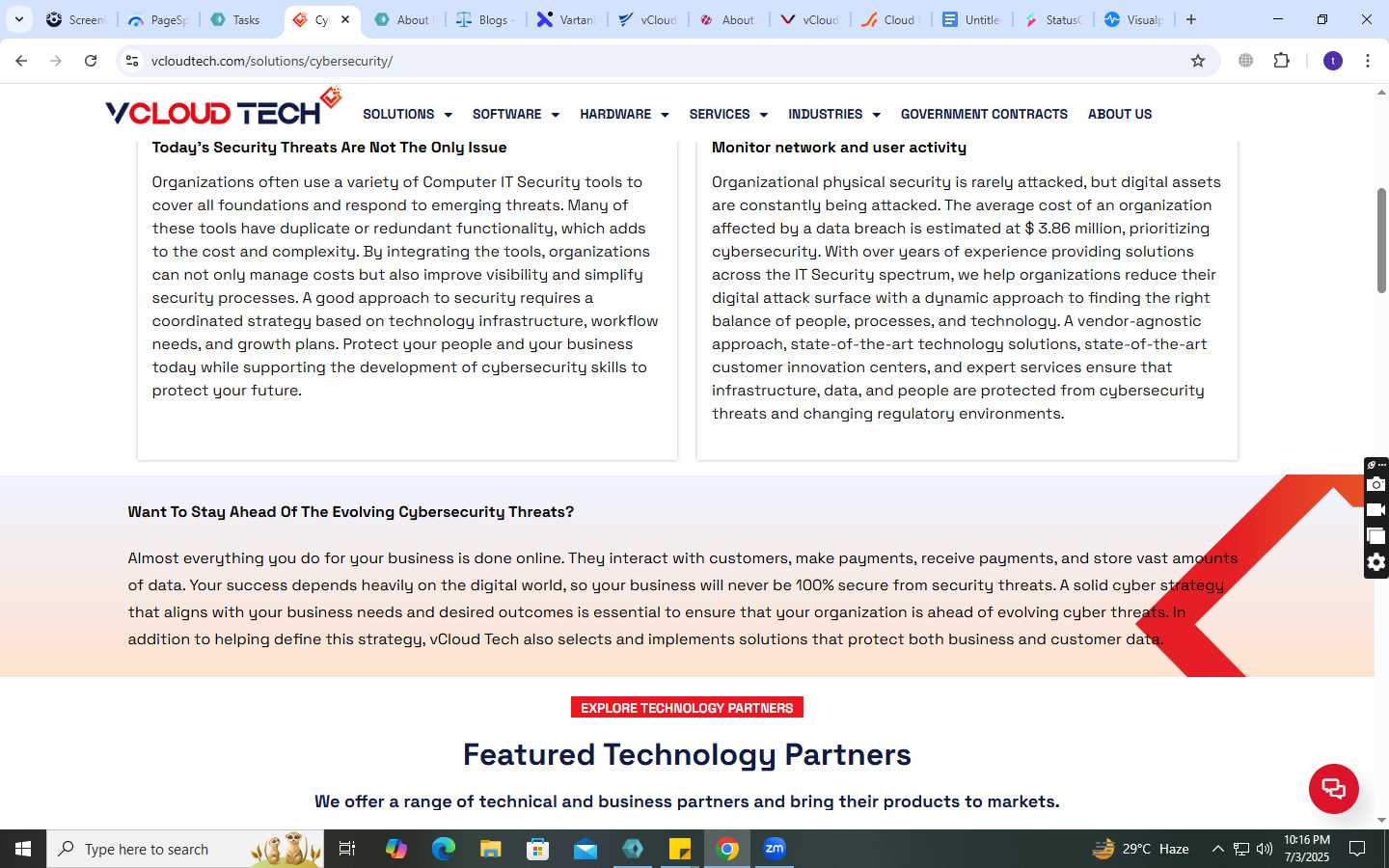The width and height of the screenshot is (1389, 868).
Task: Switch to the Blogs browser tab
Action: click(486, 19)
